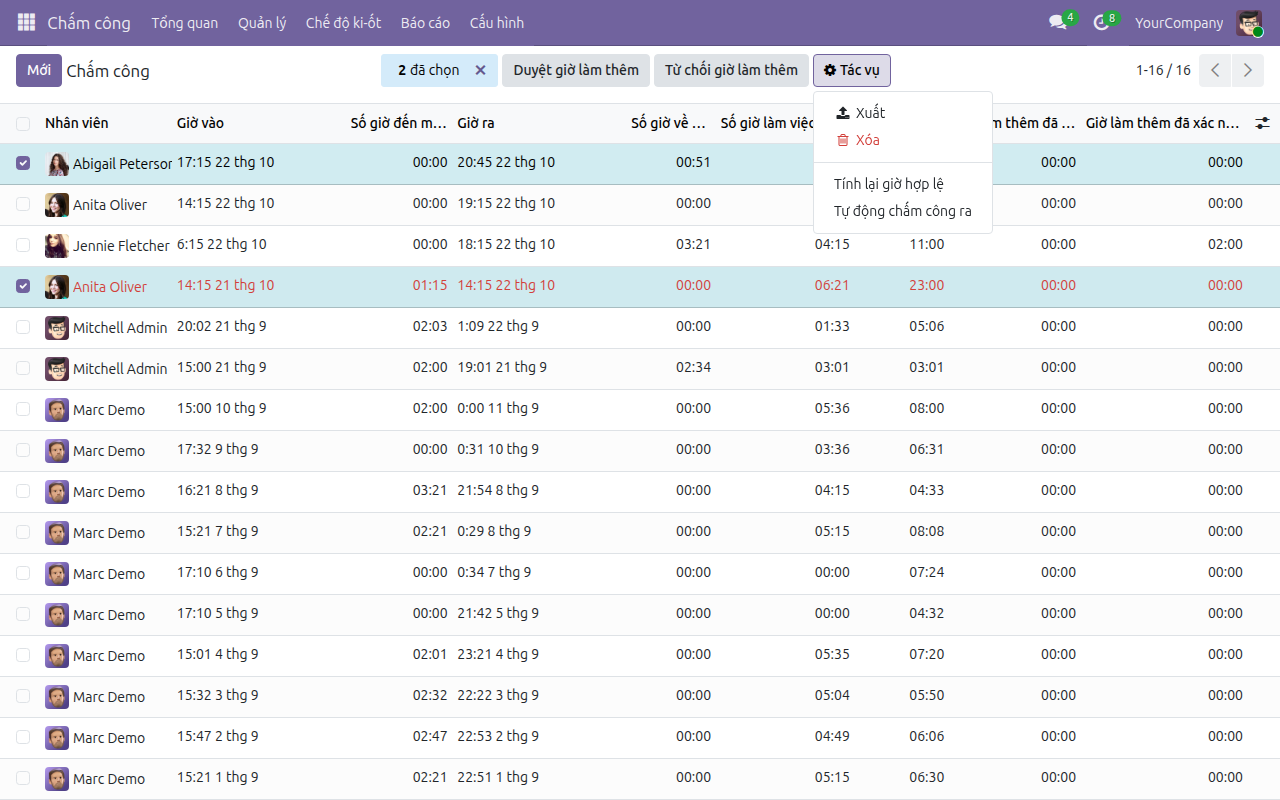1280x800 pixels.
Task: Open the apps grid menu icon
Action: click(26, 22)
